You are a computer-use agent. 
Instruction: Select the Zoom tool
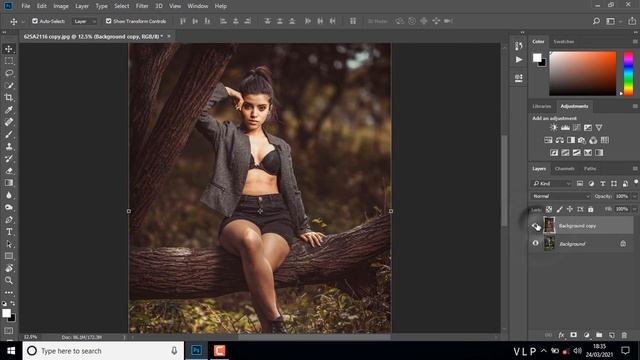coord(9,280)
